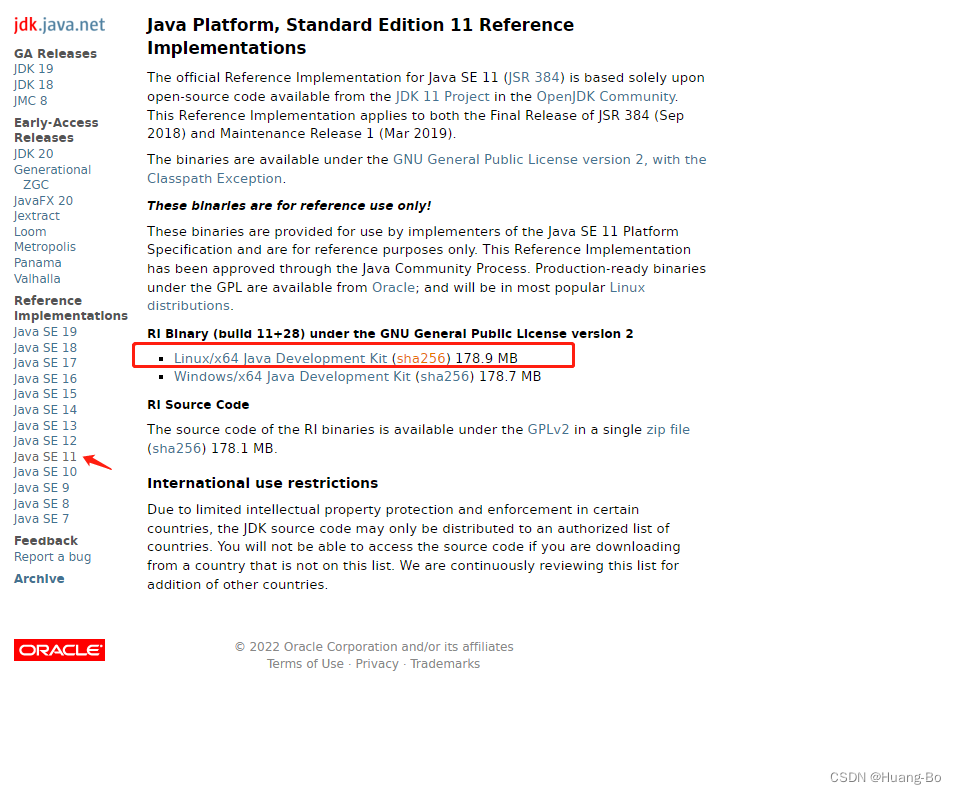Click 'These binaries are for reference use only!'
956x794 pixels.
[x=289, y=206]
